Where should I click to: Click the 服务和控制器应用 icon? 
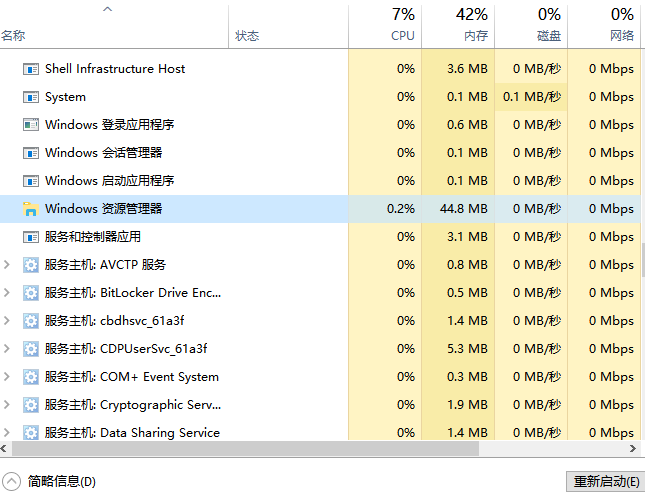tap(31, 237)
